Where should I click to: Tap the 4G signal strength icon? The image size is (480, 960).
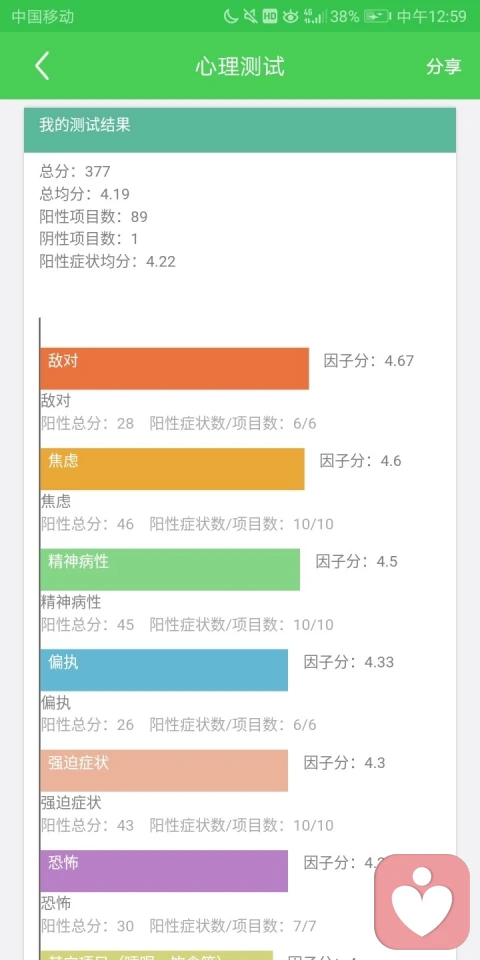click(x=315, y=17)
